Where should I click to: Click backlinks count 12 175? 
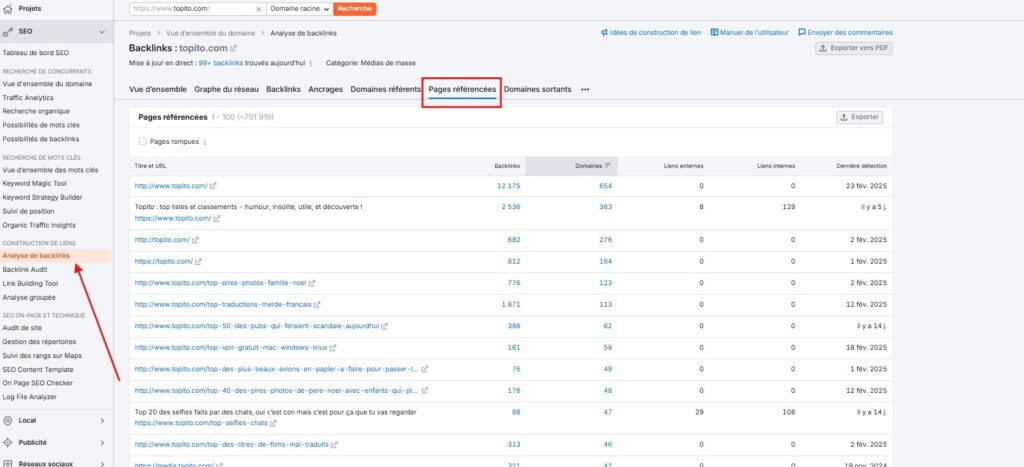coord(509,186)
